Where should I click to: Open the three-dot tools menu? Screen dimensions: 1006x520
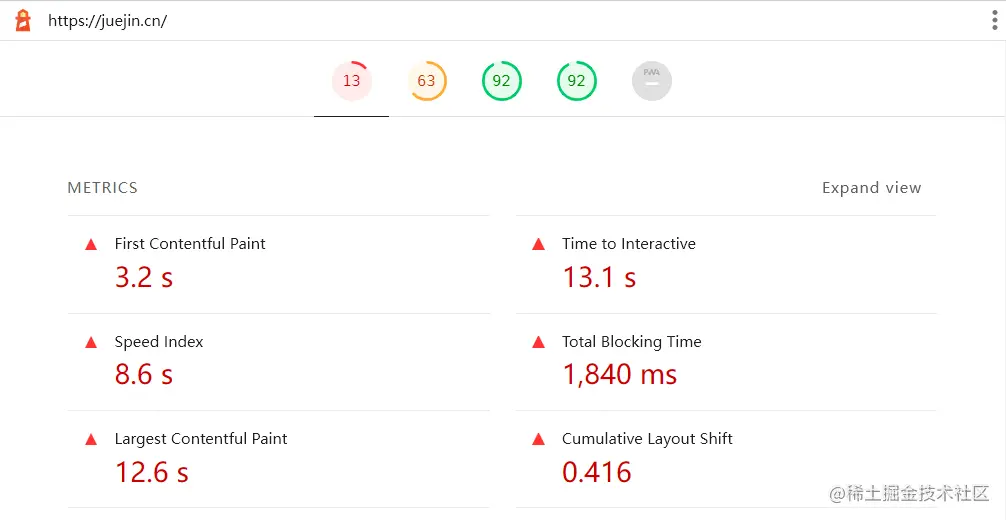[x=994, y=21]
